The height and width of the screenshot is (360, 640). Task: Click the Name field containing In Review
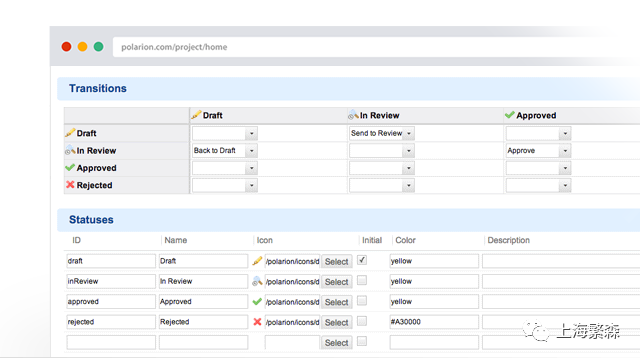coord(203,281)
